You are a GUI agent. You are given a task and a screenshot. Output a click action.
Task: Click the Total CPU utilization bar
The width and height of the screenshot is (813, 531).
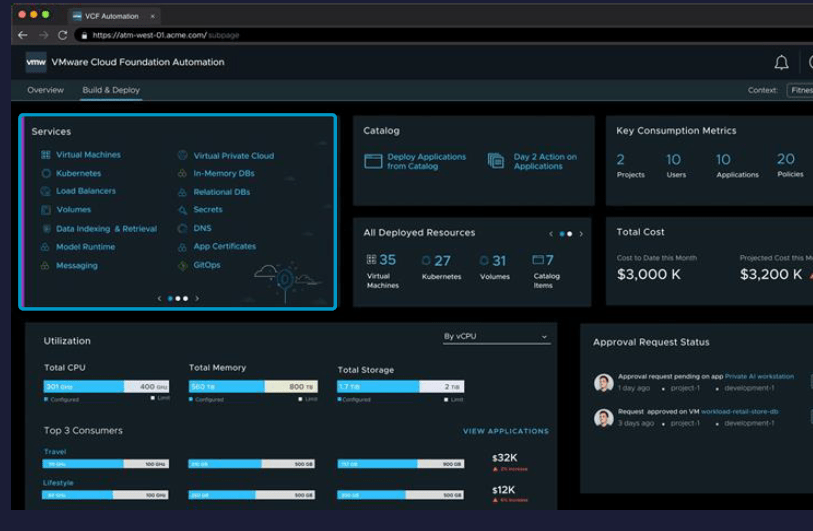click(x=106, y=386)
